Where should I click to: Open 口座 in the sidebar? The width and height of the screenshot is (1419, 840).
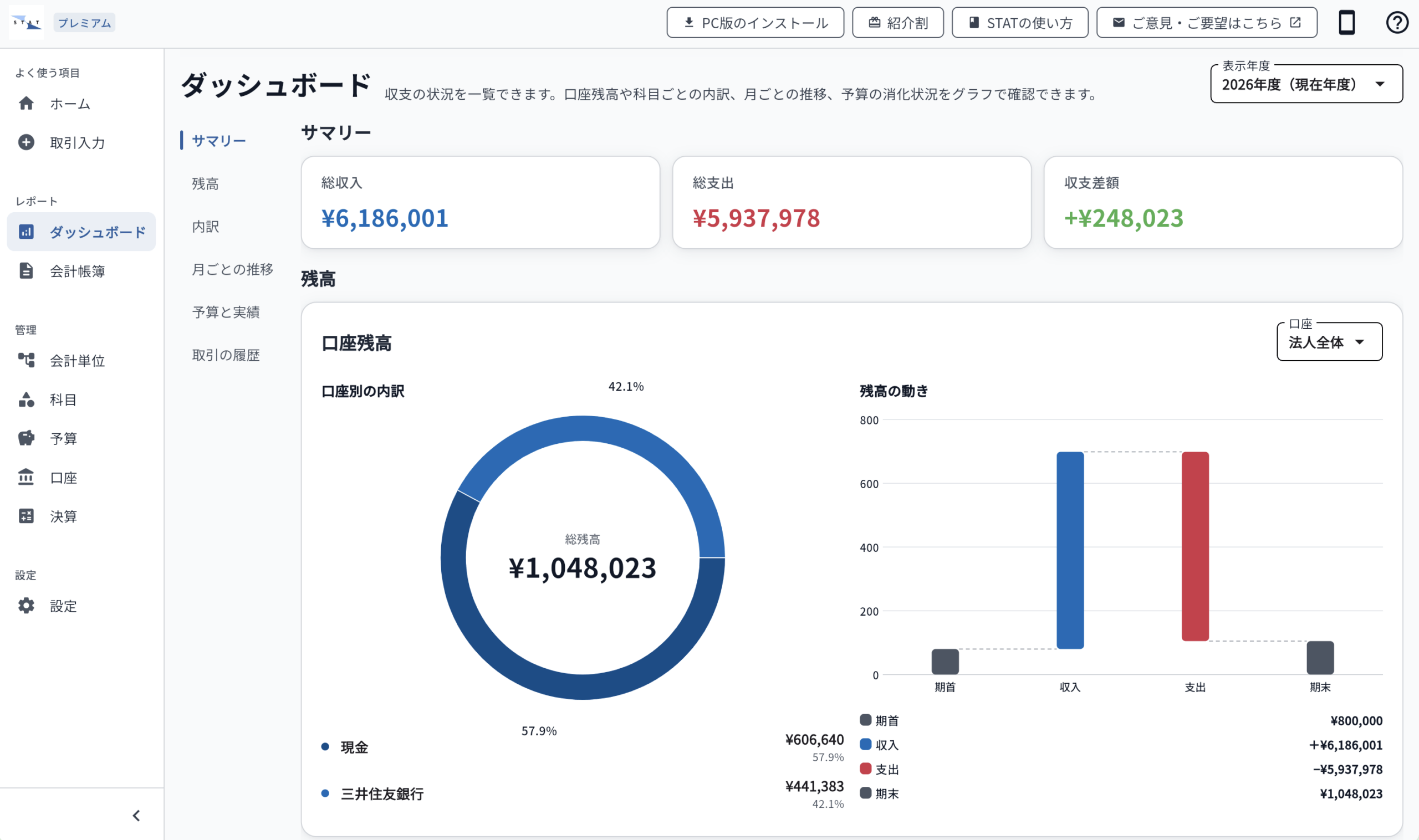point(81,477)
